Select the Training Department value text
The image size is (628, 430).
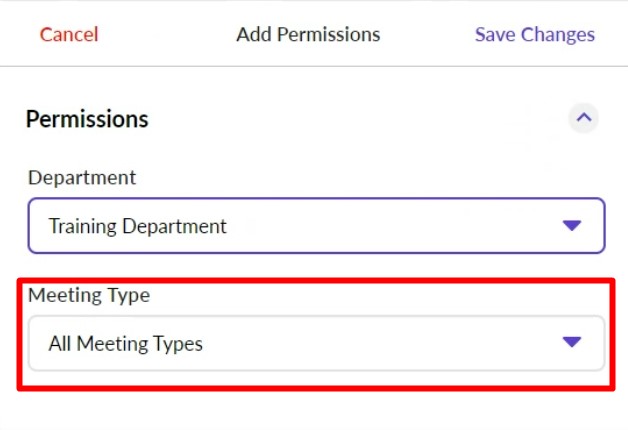(138, 226)
